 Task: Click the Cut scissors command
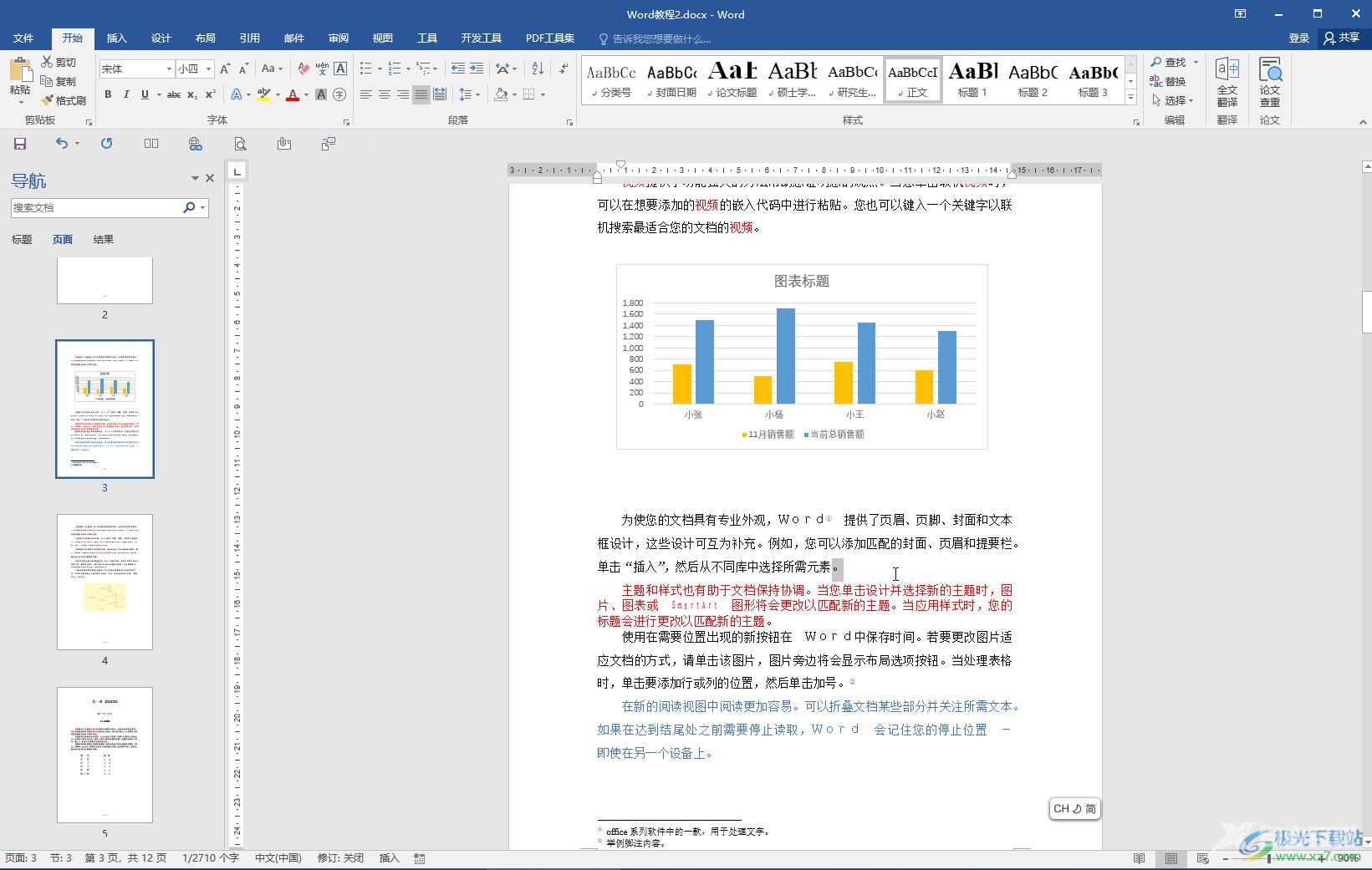[59, 63]
